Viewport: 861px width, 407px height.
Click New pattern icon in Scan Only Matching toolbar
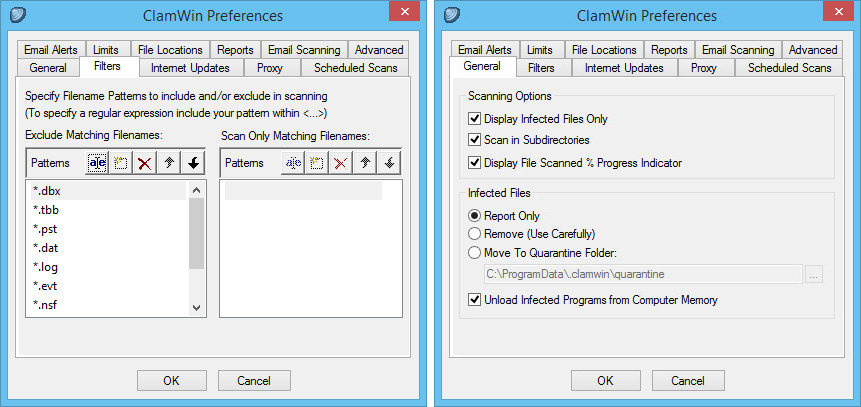(x=316, y=163)
